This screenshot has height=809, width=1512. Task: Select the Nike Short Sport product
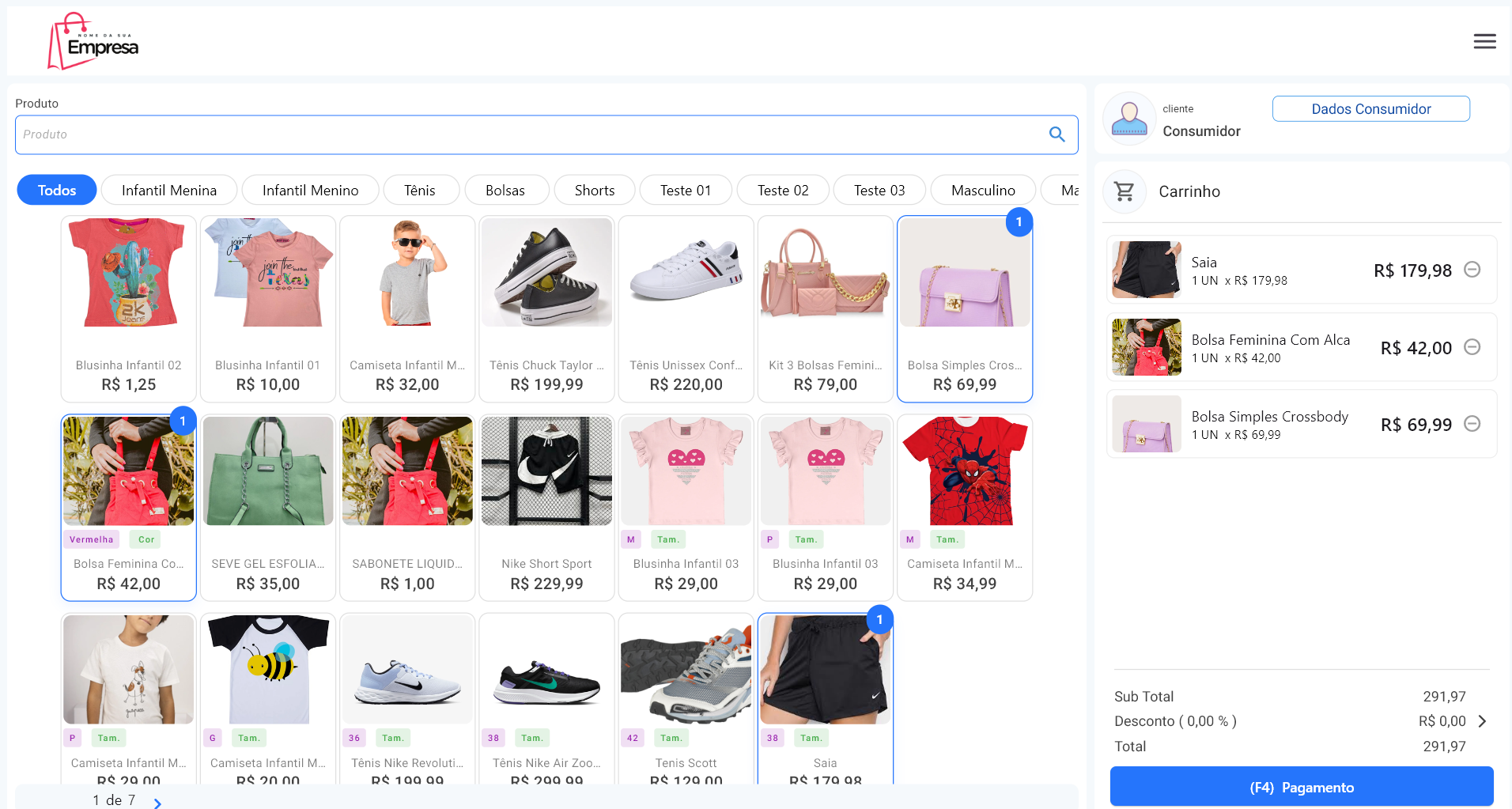tap(546, 507)
